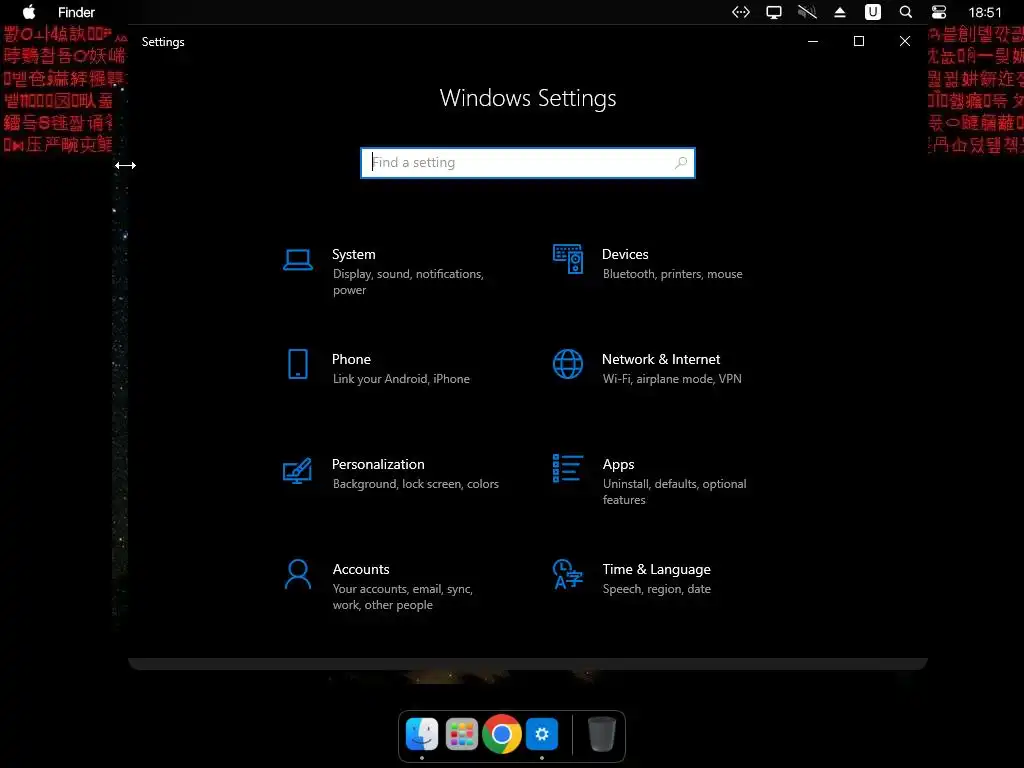Click 'Display, sound, notifications, power' description
This screenshot has width=1024, height=768.
(408, 281)
